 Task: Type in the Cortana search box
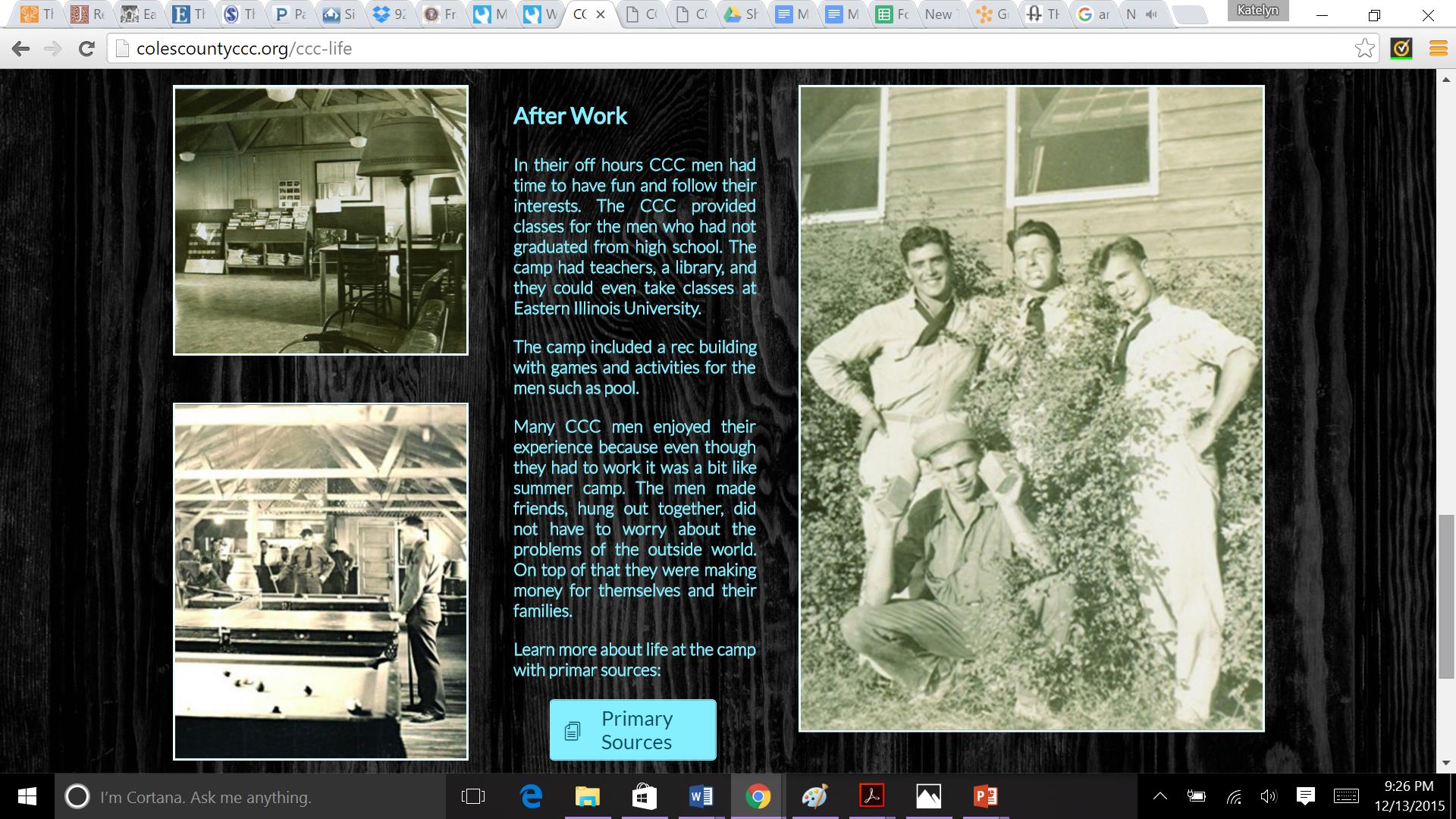click(227, 796)
